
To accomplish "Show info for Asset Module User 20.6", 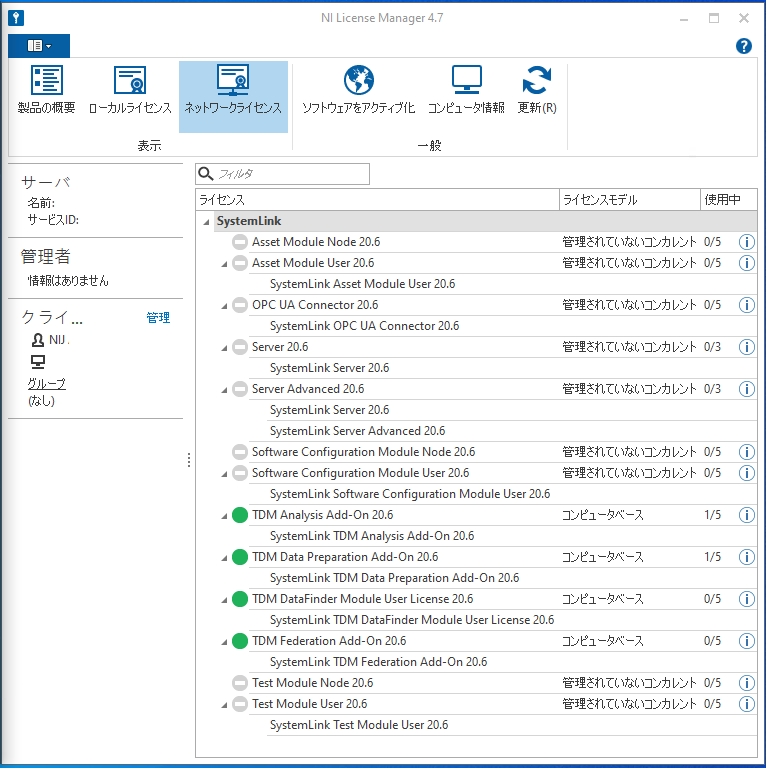I will pyautogui.click(x=746, y=263).
